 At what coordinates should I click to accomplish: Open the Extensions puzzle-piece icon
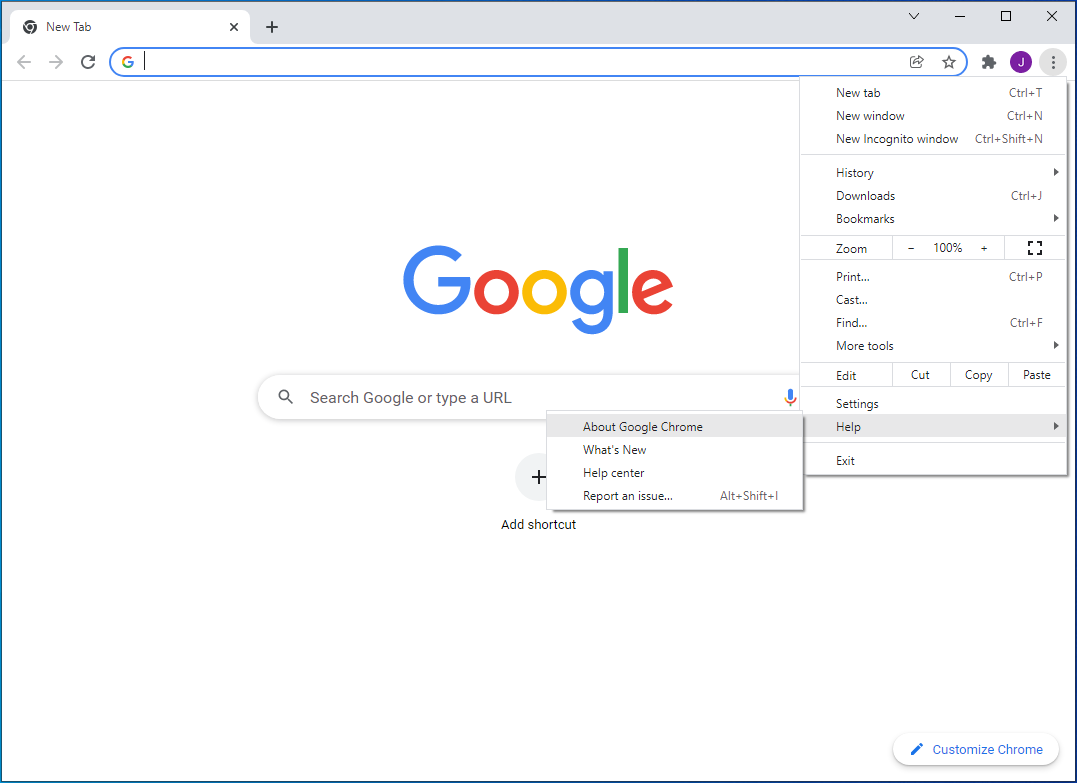[x=989, y=61]
